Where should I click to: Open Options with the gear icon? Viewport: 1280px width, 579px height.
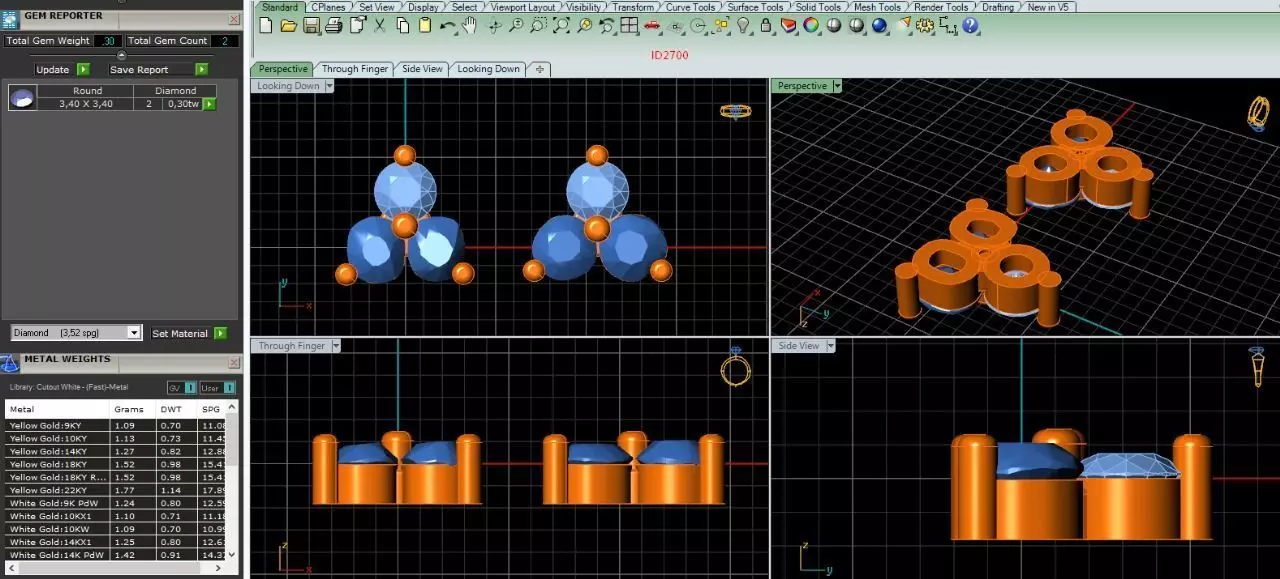click(x=925, y=25)
